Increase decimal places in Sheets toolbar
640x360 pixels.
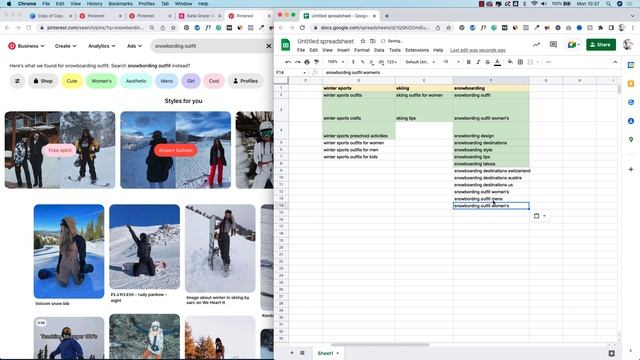381,62
